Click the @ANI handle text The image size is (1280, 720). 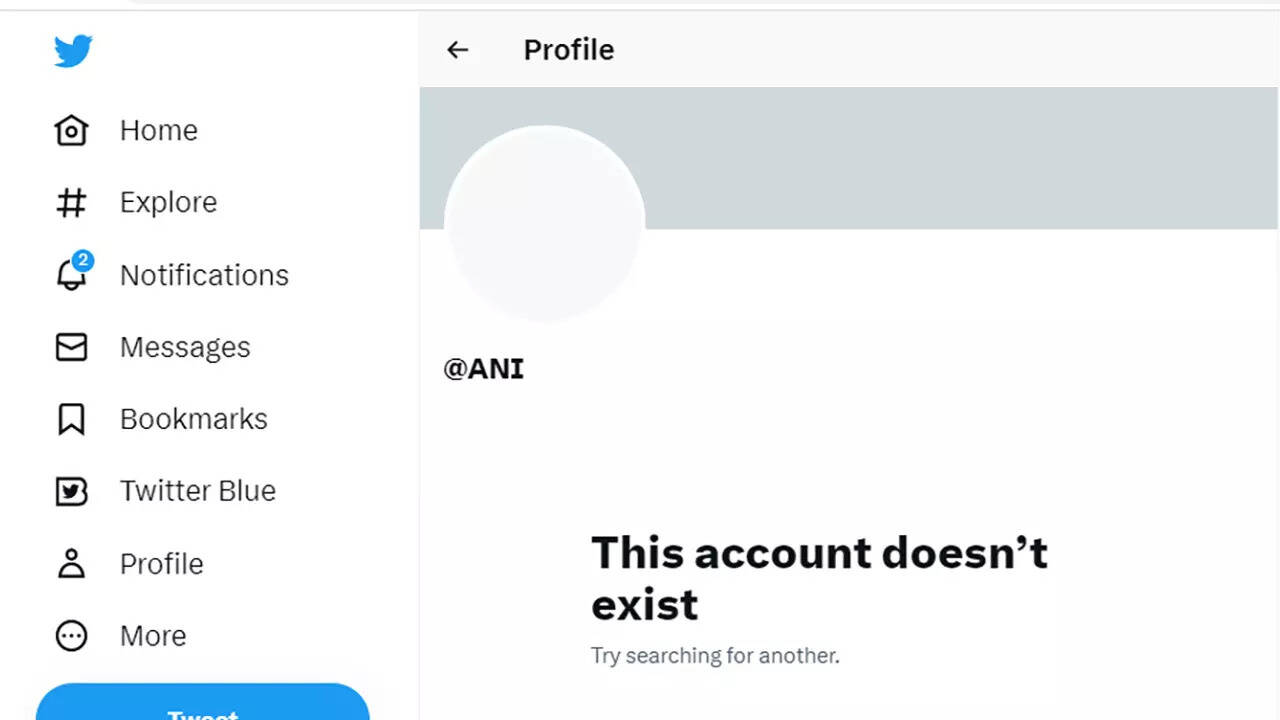[x=483, y=369]
